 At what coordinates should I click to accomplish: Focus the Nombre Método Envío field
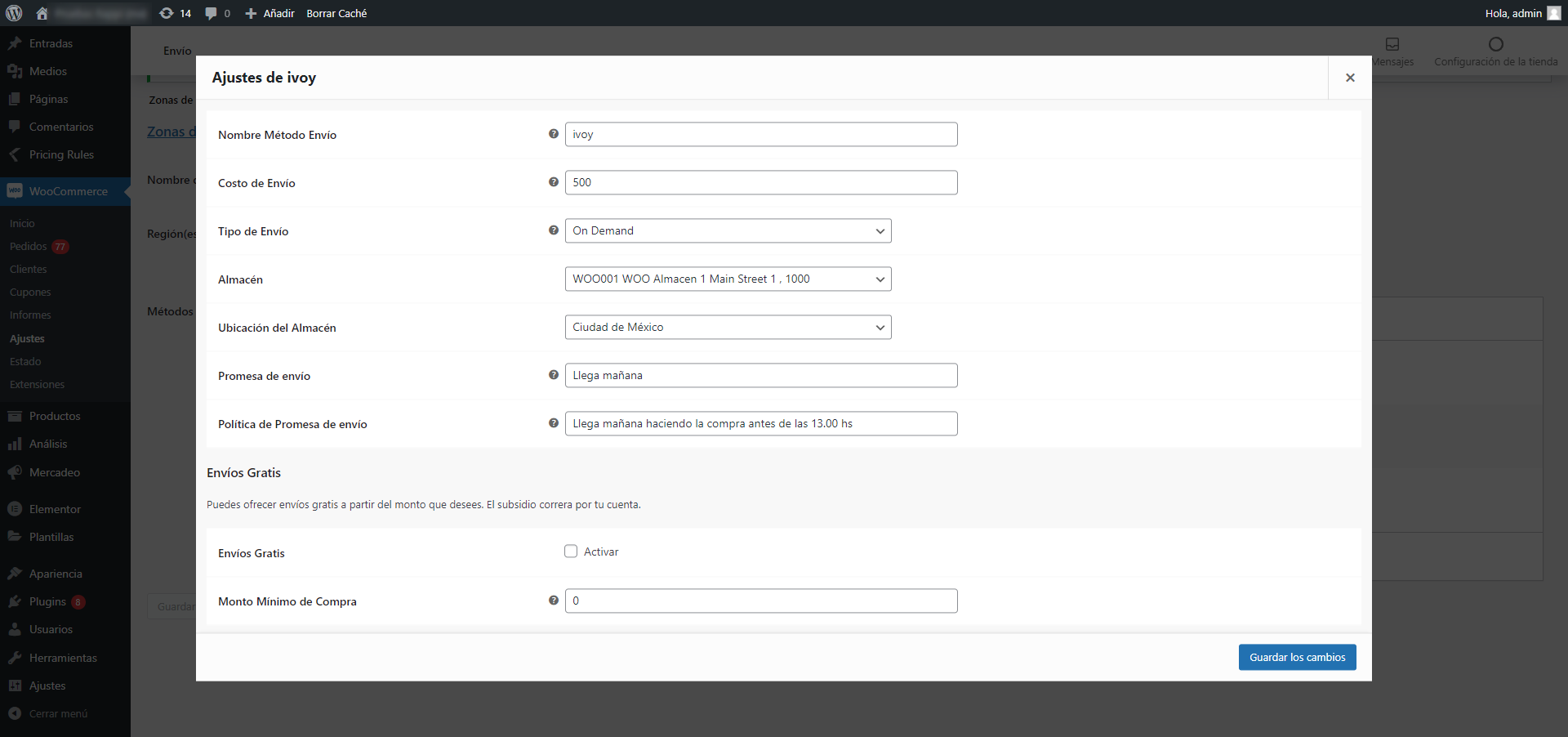(x=761, y=134)
